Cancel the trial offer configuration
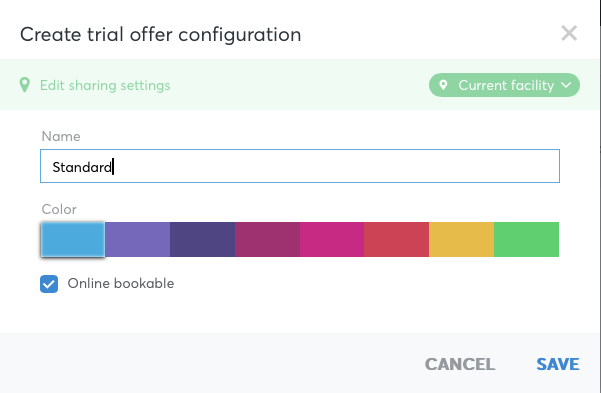Screen dimensions: 601x393 460,364
